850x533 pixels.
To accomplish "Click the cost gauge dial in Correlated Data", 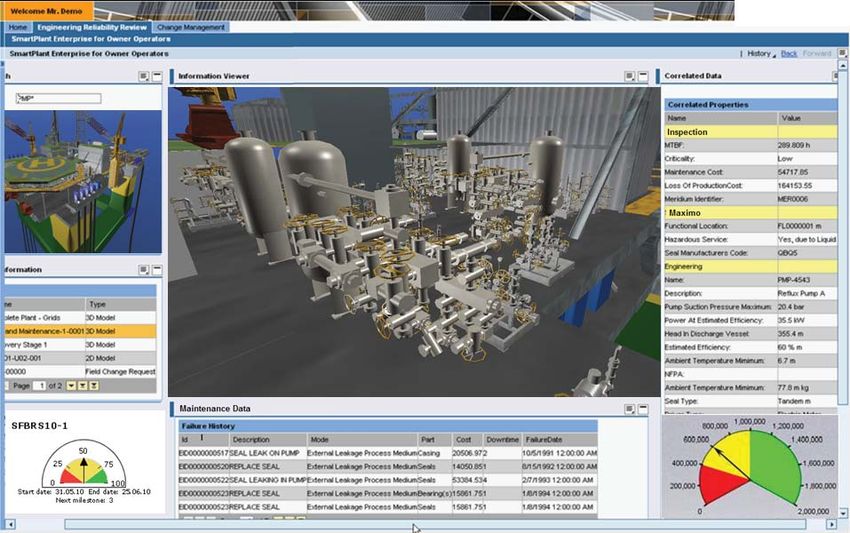I will click(750, 467).
